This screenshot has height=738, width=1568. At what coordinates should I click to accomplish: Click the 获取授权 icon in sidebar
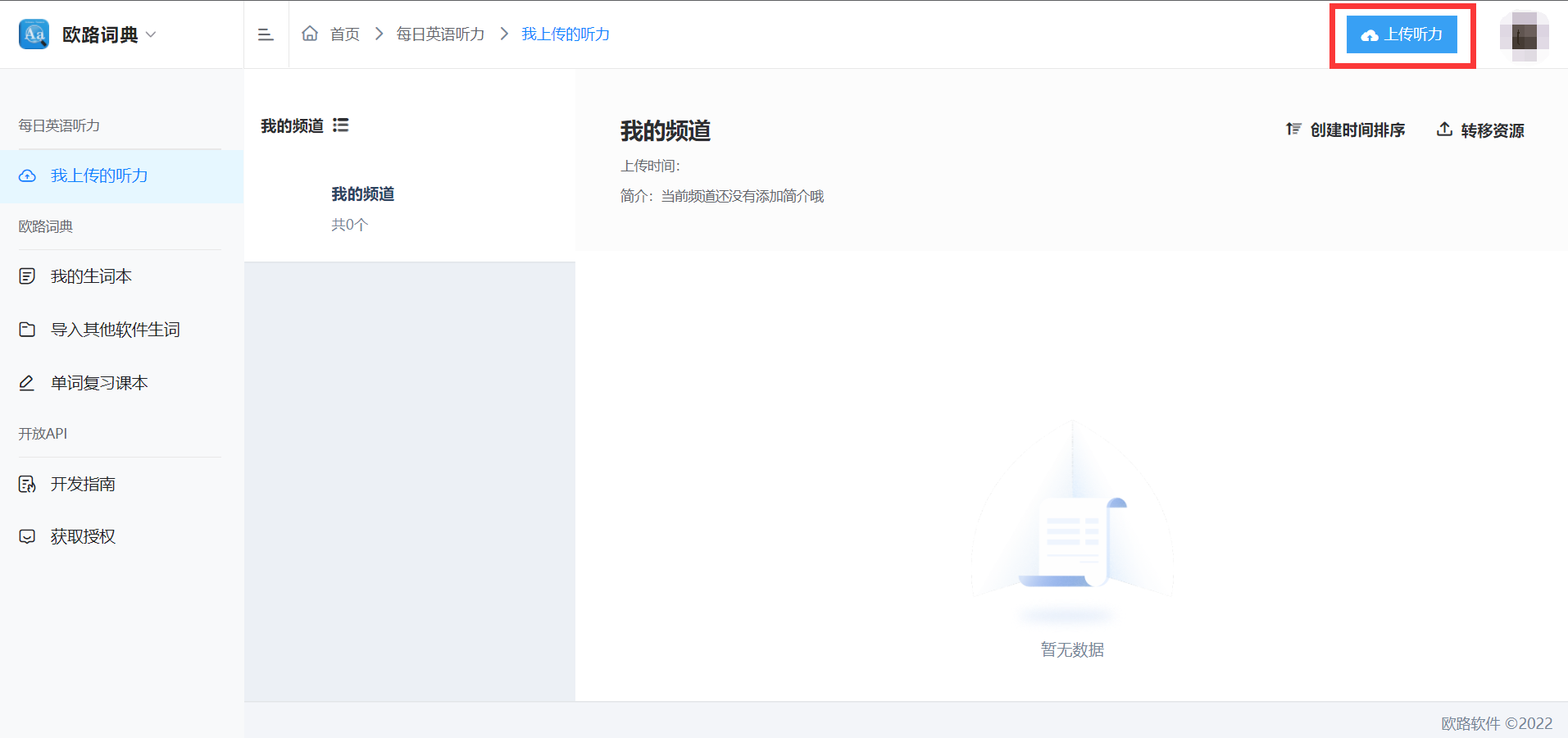pyautogui.click(x=27, y=536)
